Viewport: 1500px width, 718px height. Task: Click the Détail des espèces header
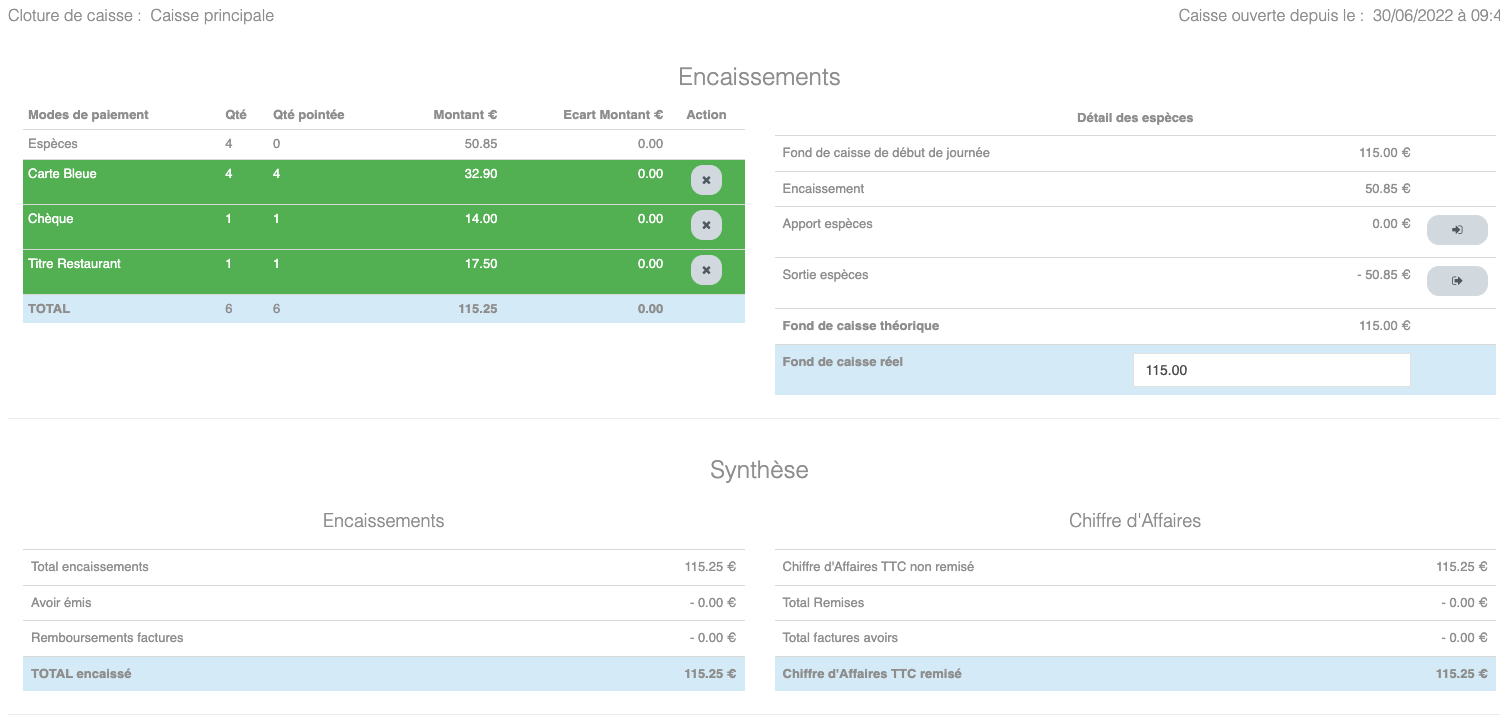coord(1135,118)
